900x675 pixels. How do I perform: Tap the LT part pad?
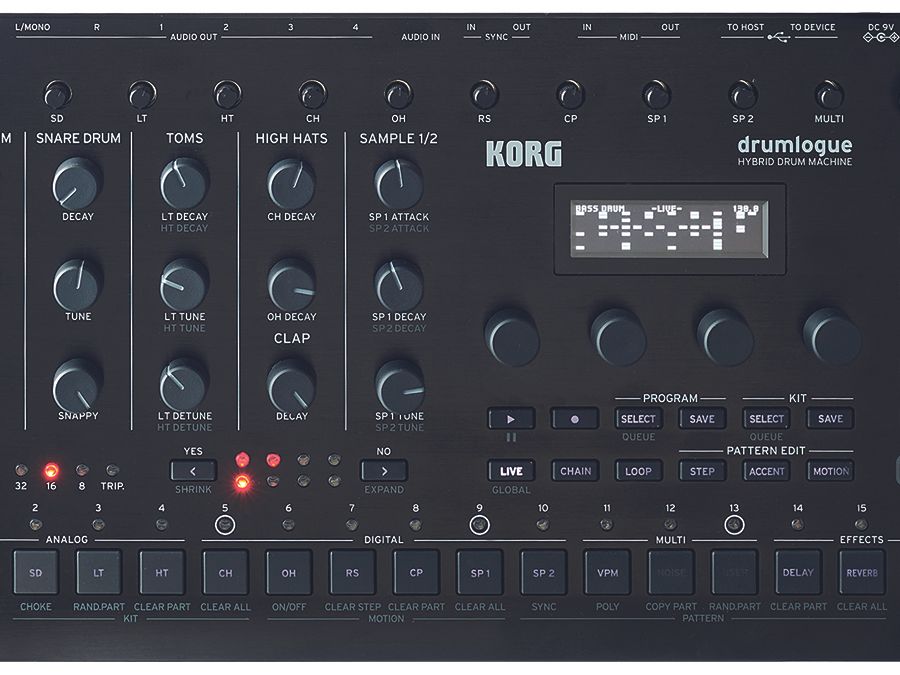coord(99,572)
